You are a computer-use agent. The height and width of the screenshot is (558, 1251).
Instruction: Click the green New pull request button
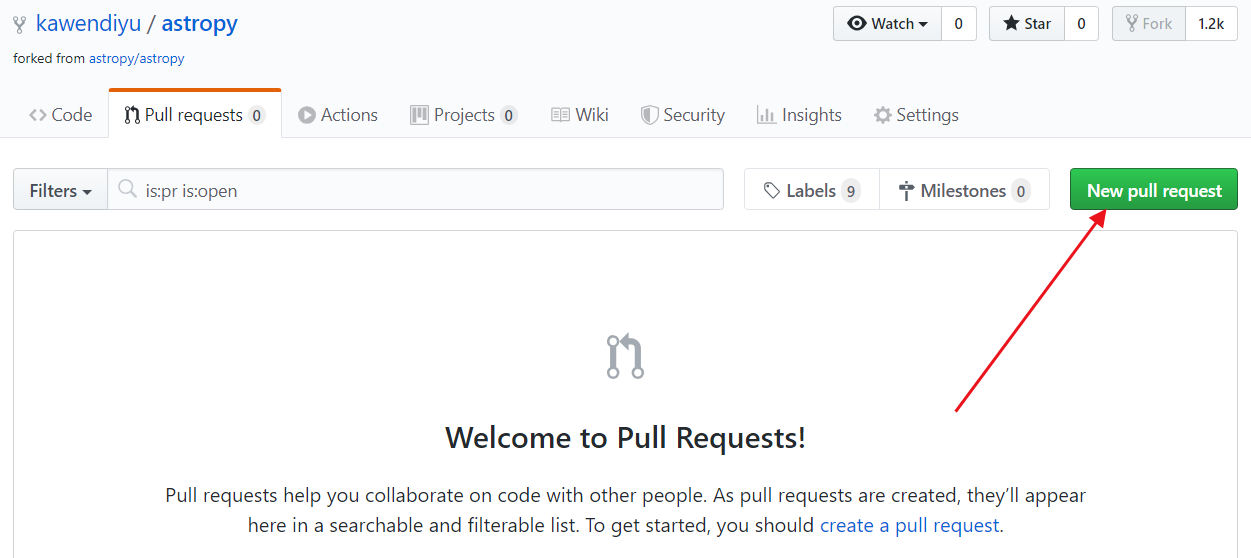click(1154, 190)
